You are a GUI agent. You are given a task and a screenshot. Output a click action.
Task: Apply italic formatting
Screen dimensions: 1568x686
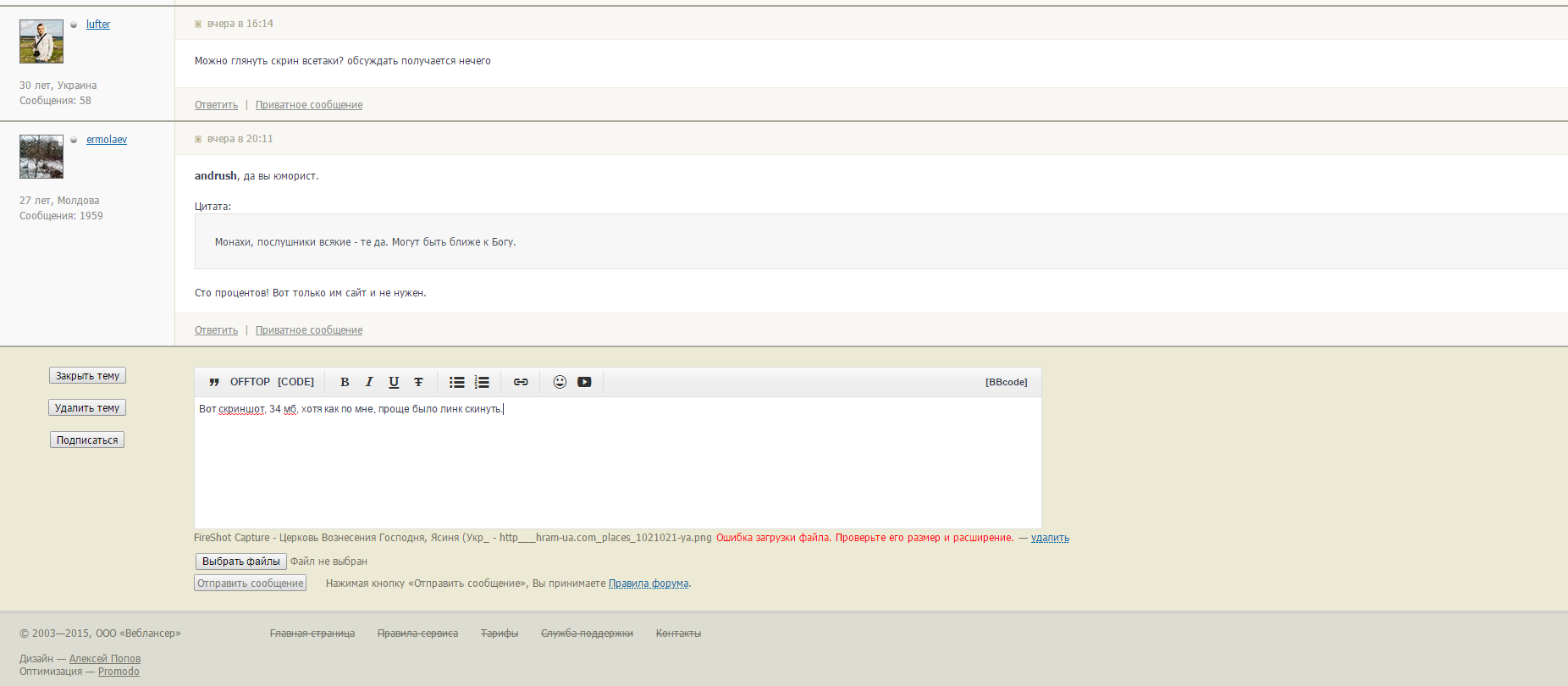point(369,382)
